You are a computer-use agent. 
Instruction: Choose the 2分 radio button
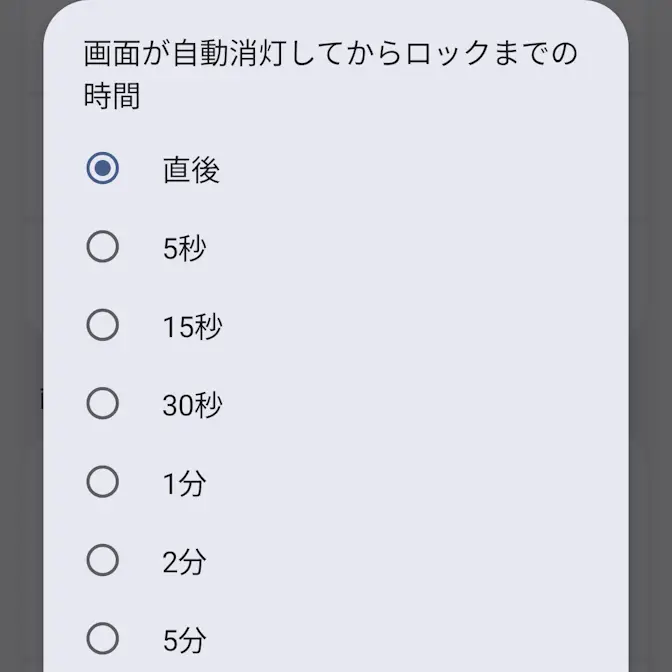pyautogui.click(x=102, y=561)
